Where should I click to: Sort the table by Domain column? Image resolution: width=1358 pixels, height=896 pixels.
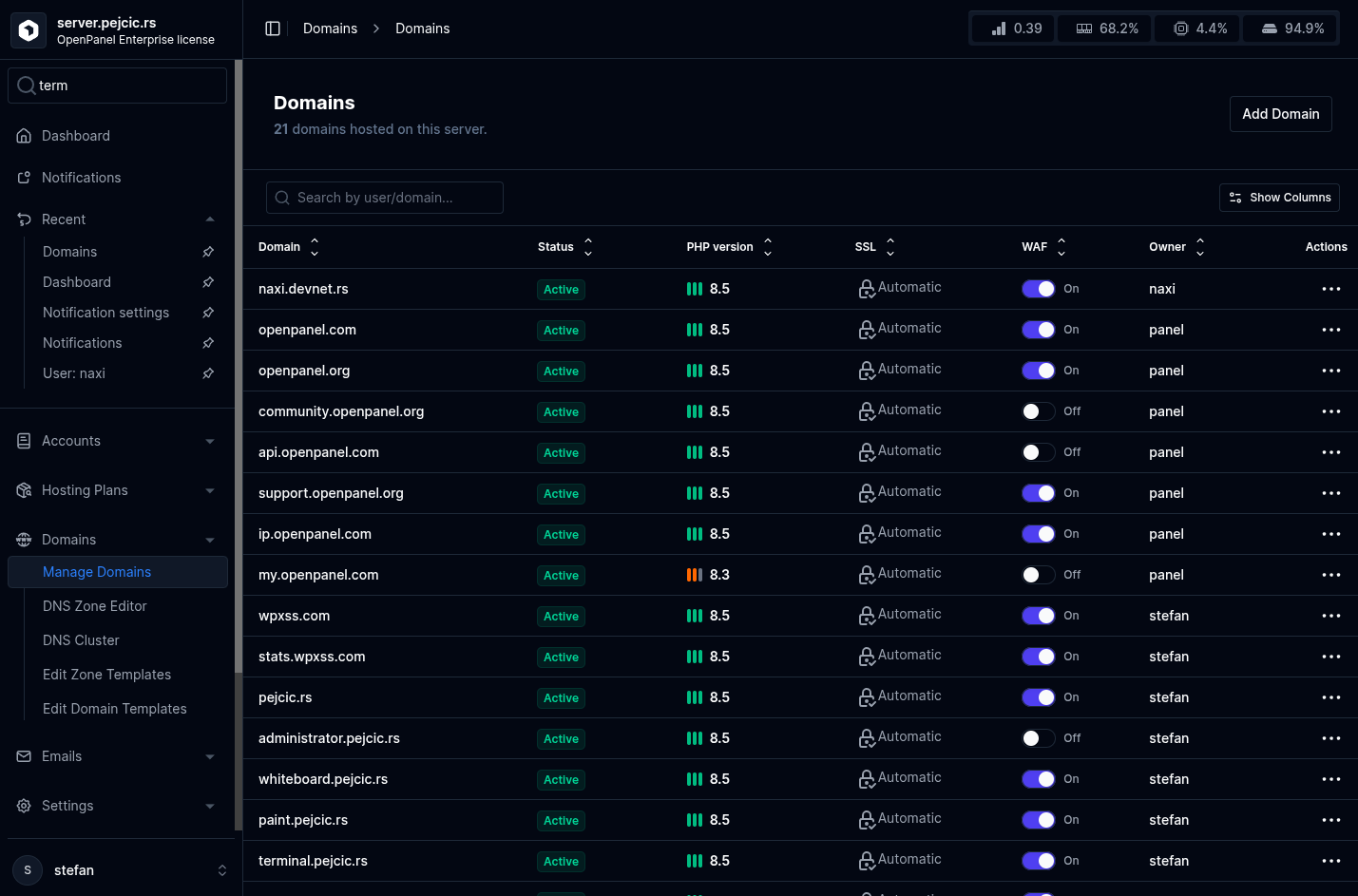(x=289, y=247)
